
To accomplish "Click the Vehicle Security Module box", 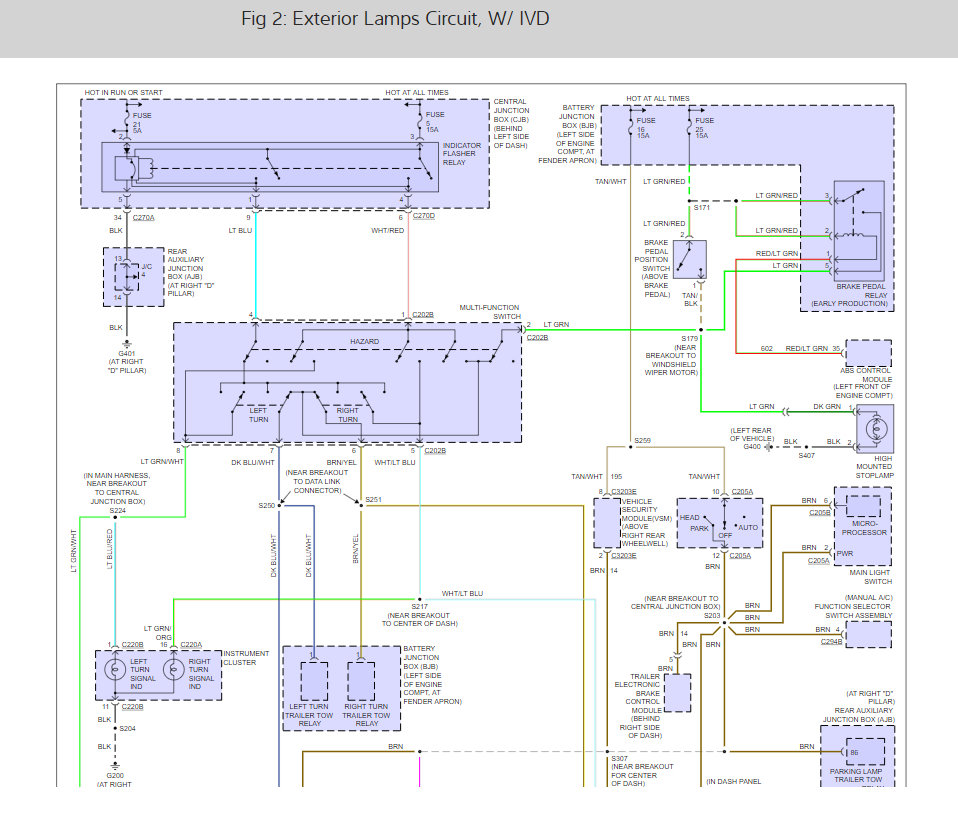I will point(607,523).
